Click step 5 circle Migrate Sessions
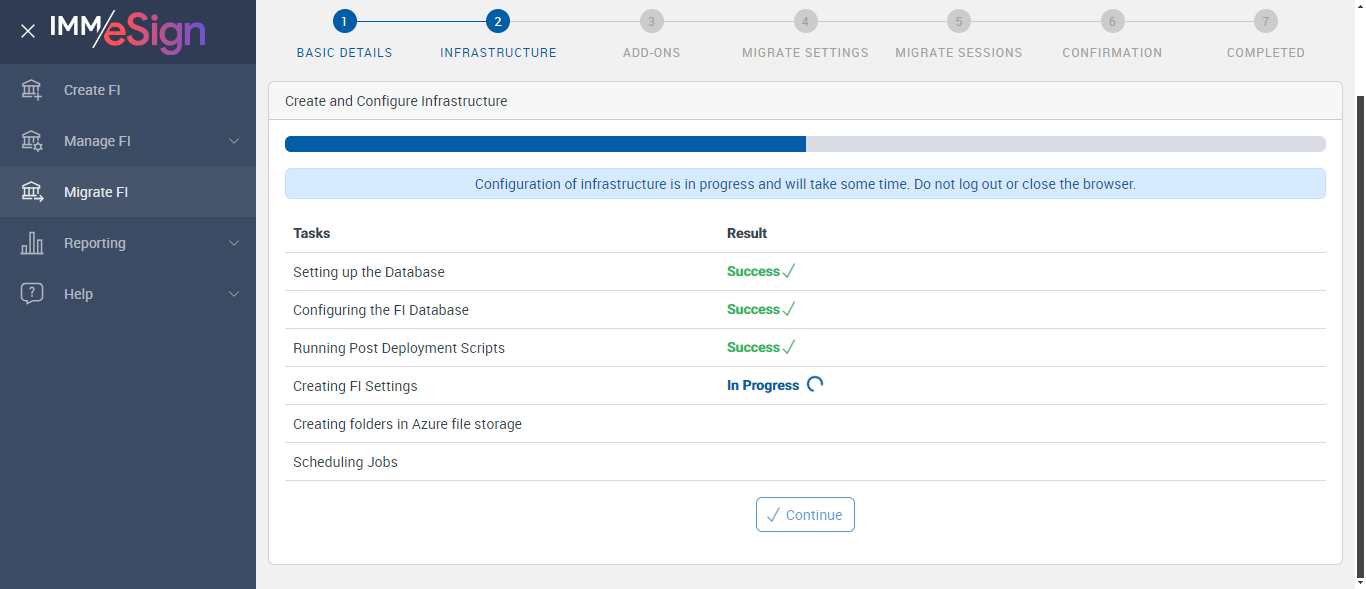This screenshot has width=1366, height=589. pyautogui.click(x=958, y=21)
